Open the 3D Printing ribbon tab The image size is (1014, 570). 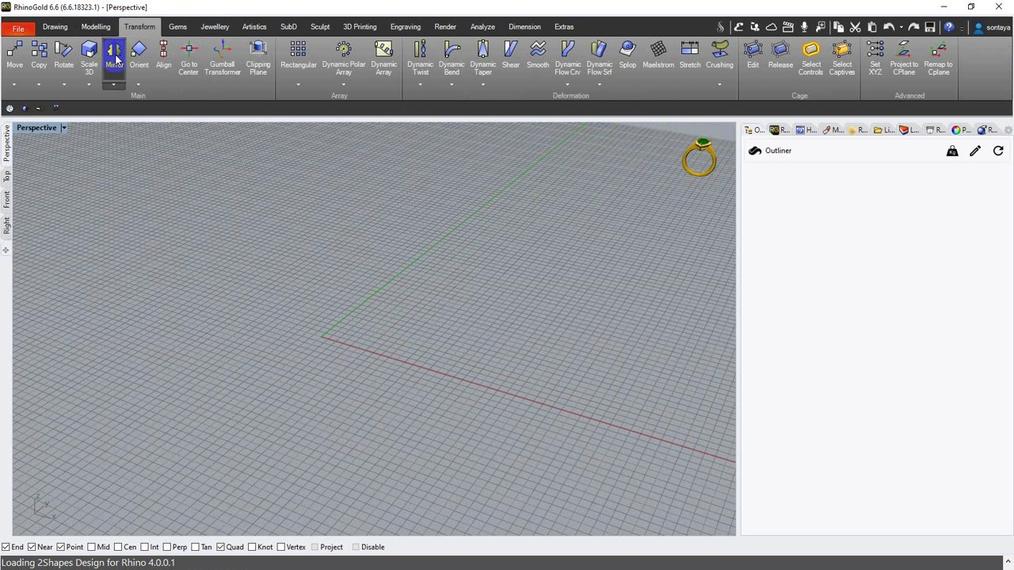click(x=360, y=27)
